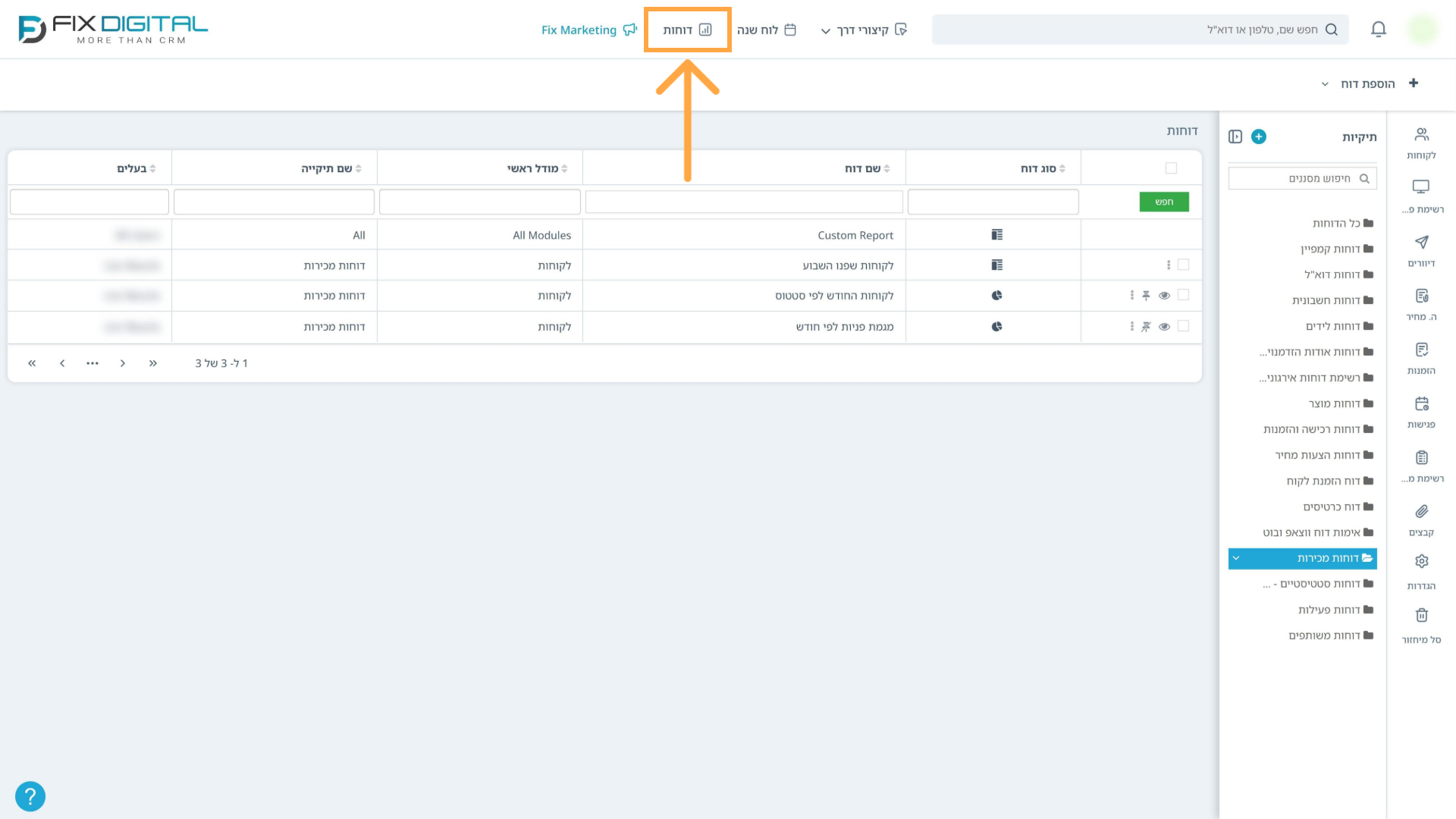Screen dimensions: 1456x819
Task: Check the לקוחות החודש לפי סטטוס row checkbox
Action: 1183,295
